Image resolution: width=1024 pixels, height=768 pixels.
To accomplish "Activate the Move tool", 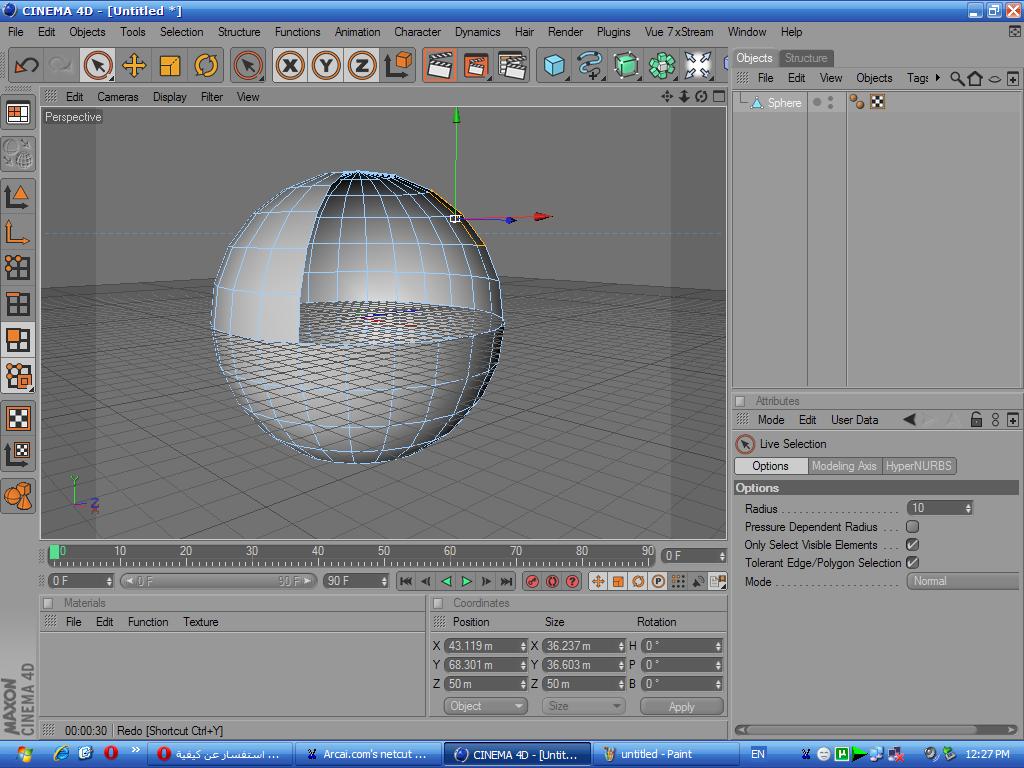I will [134, 65].
